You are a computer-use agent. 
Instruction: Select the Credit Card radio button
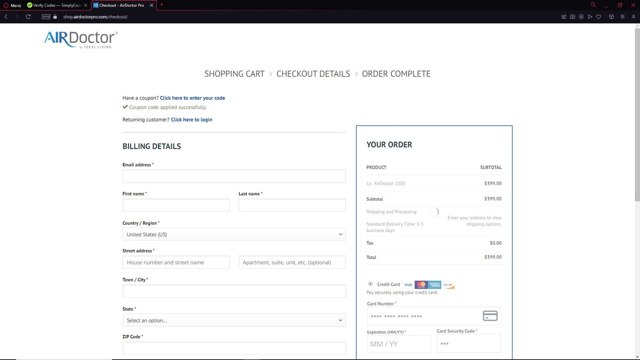click(x=370, y=284)
